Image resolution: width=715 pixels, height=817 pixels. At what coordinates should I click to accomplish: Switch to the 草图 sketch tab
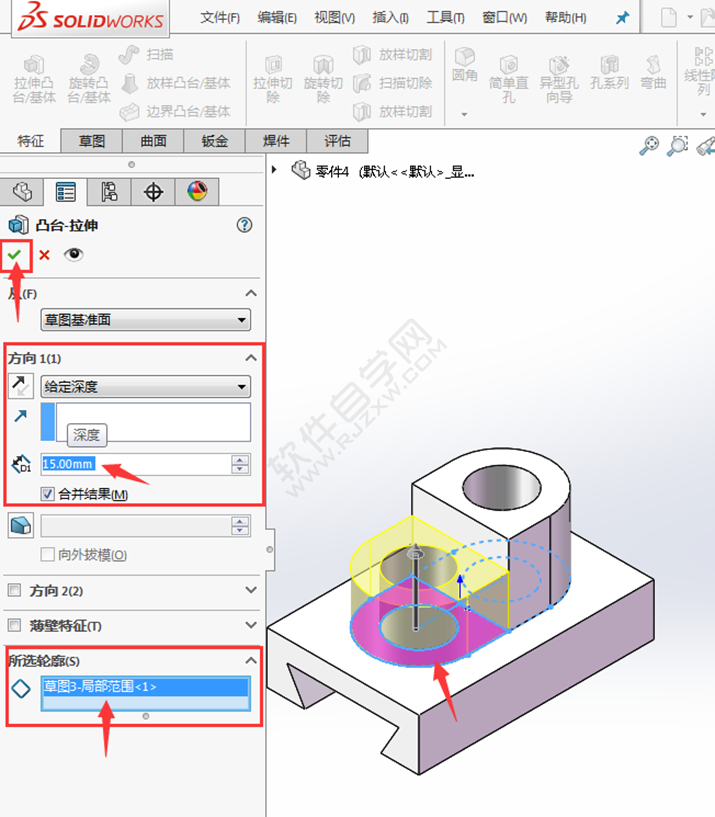pyautogui.click(x=92, y=141)
